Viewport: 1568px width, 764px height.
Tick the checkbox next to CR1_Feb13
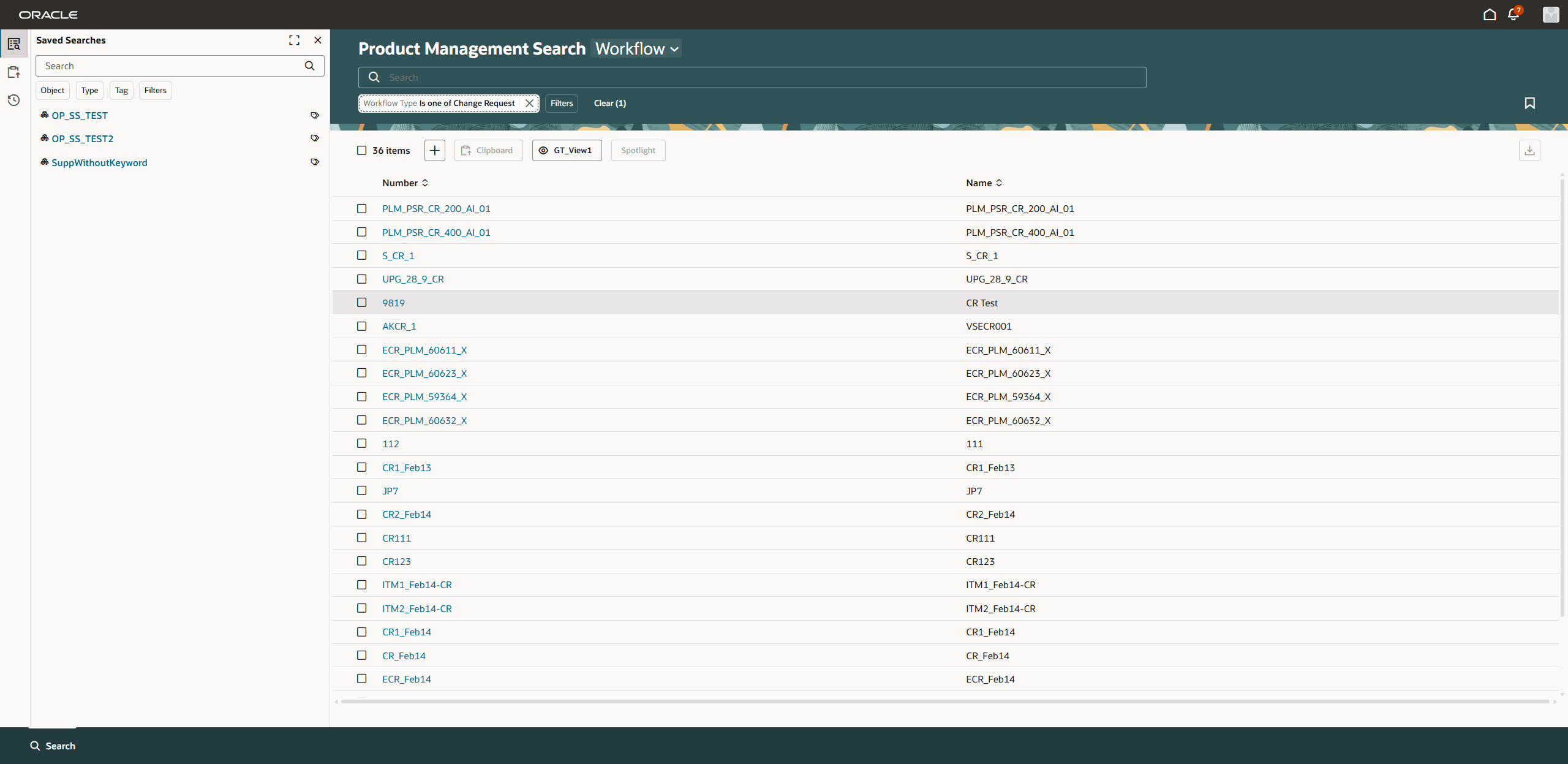[361, 467]
